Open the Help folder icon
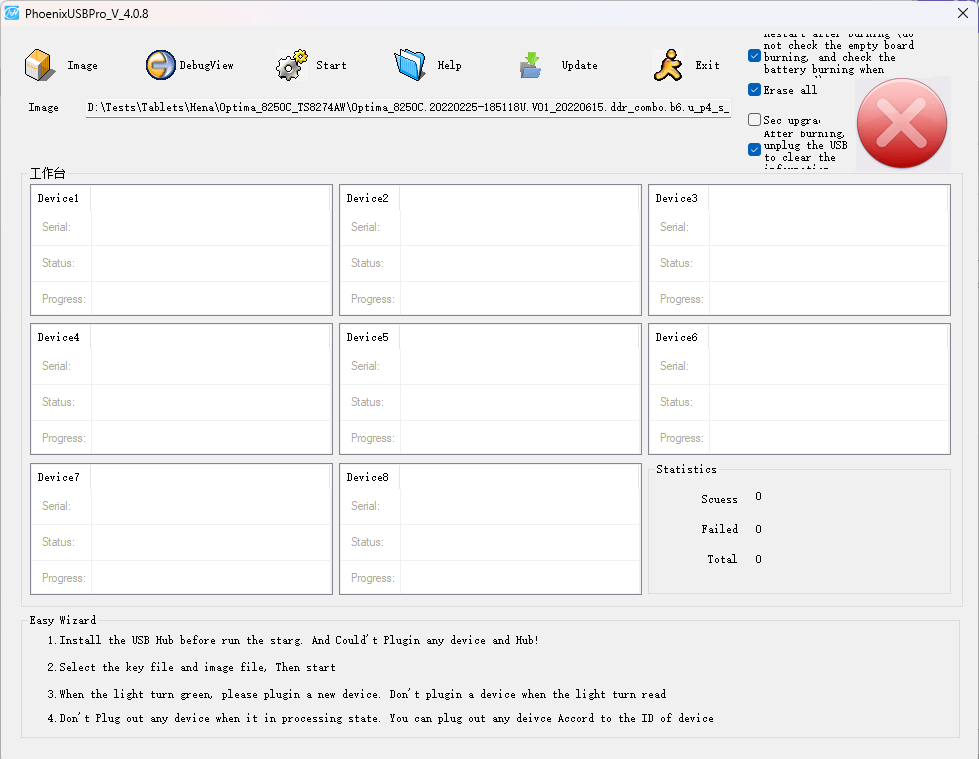This screenshot has width=979, height=759. click(x=410, y=65)
